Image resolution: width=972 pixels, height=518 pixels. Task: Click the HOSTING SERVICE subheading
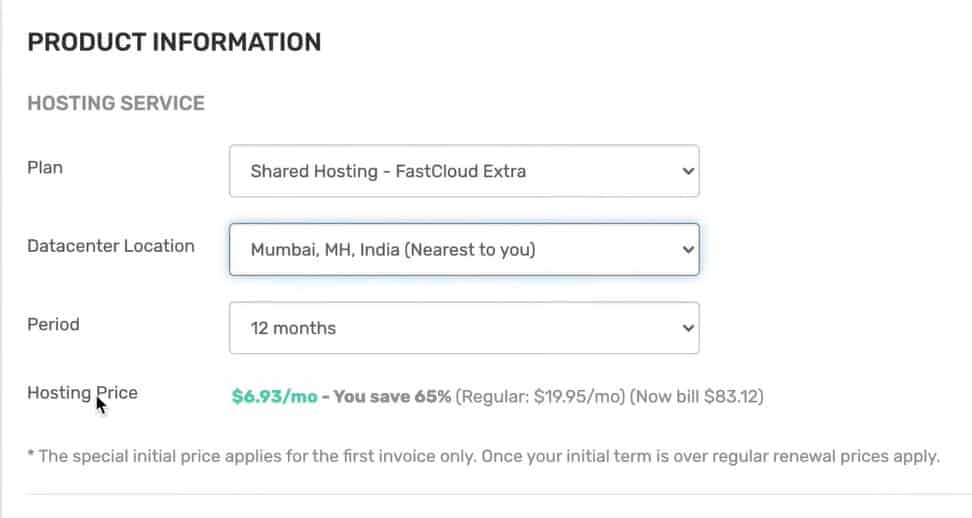pos(116,103)
